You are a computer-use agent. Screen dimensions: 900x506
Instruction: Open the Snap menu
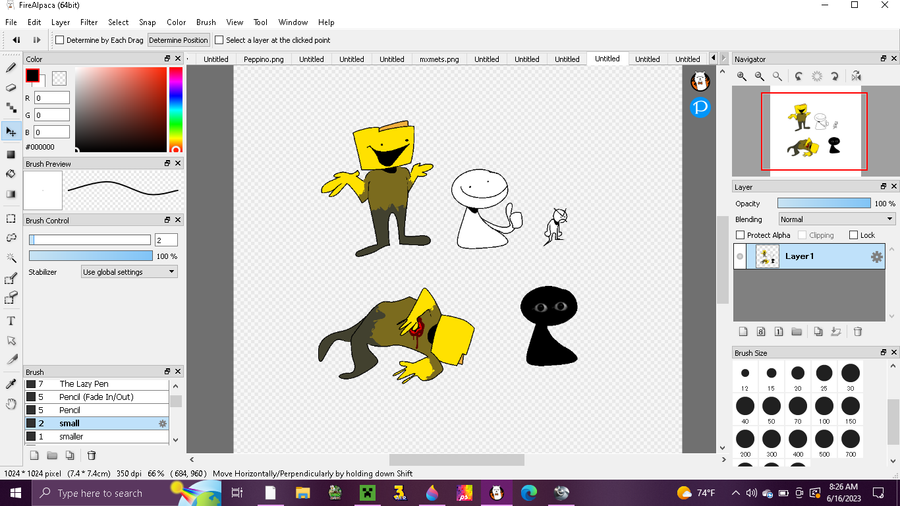[x=148, y=22]
